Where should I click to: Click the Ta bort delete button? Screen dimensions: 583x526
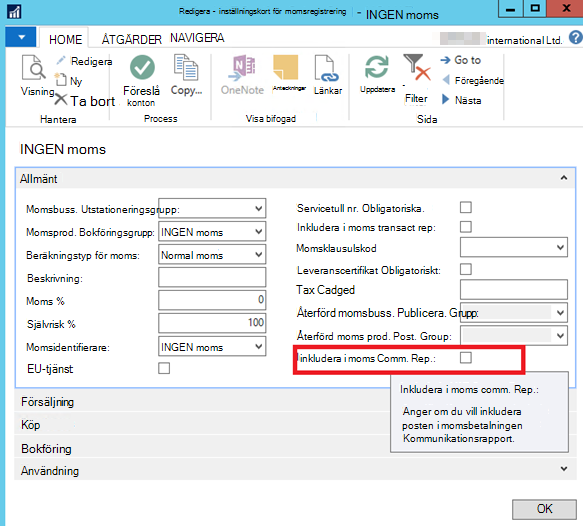(x=85, y=101)
